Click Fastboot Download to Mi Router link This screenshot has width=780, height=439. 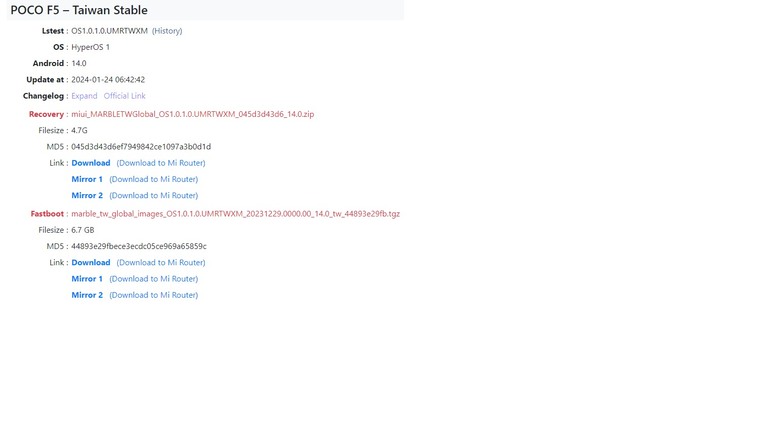(x=161, y=263)
